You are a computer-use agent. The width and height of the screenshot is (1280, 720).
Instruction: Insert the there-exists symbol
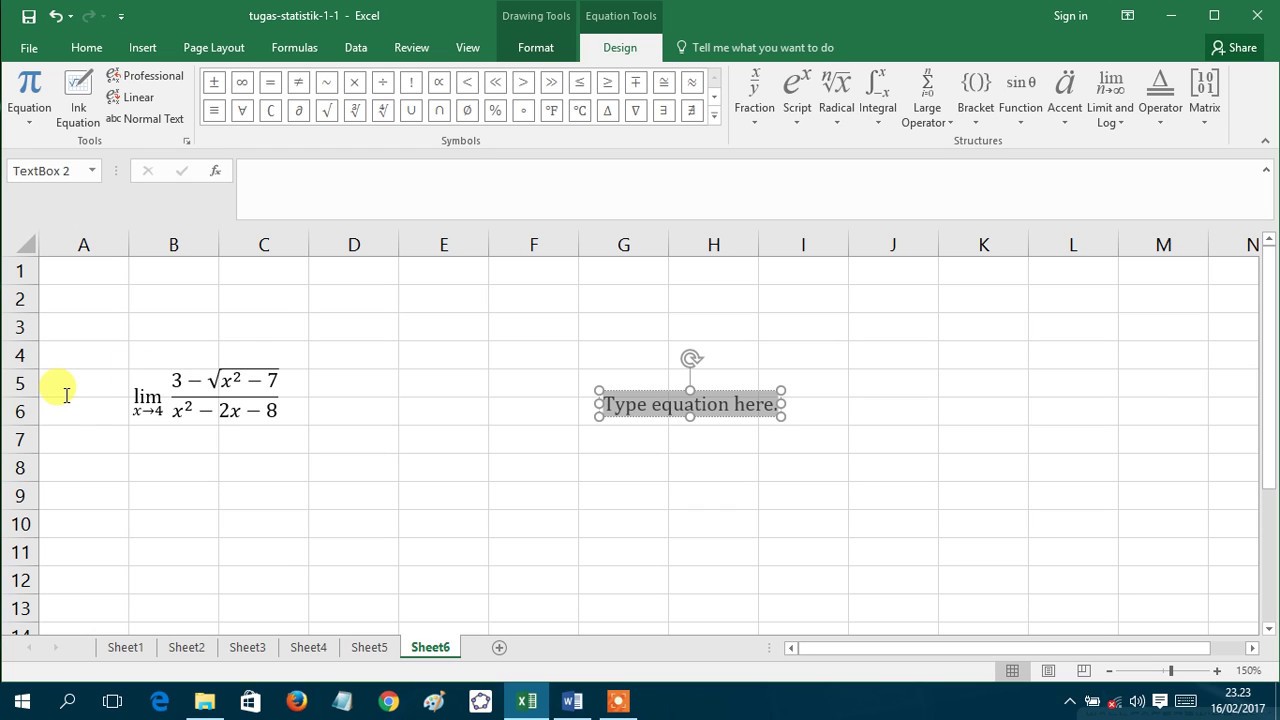click(x=663, y=111)
